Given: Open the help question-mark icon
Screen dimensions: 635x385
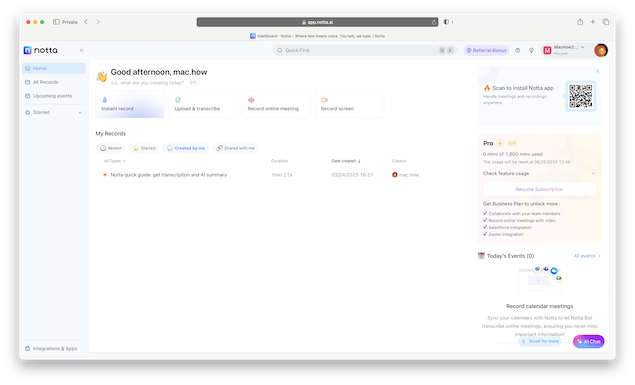Looking at the screenshot, I should (518, 50).
